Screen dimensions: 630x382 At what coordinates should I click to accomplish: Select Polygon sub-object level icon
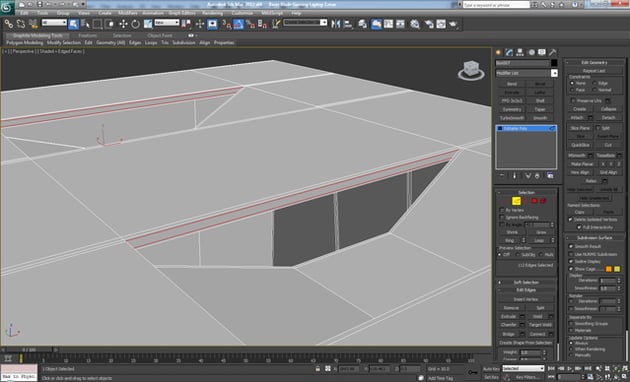(x=534, y=201)
